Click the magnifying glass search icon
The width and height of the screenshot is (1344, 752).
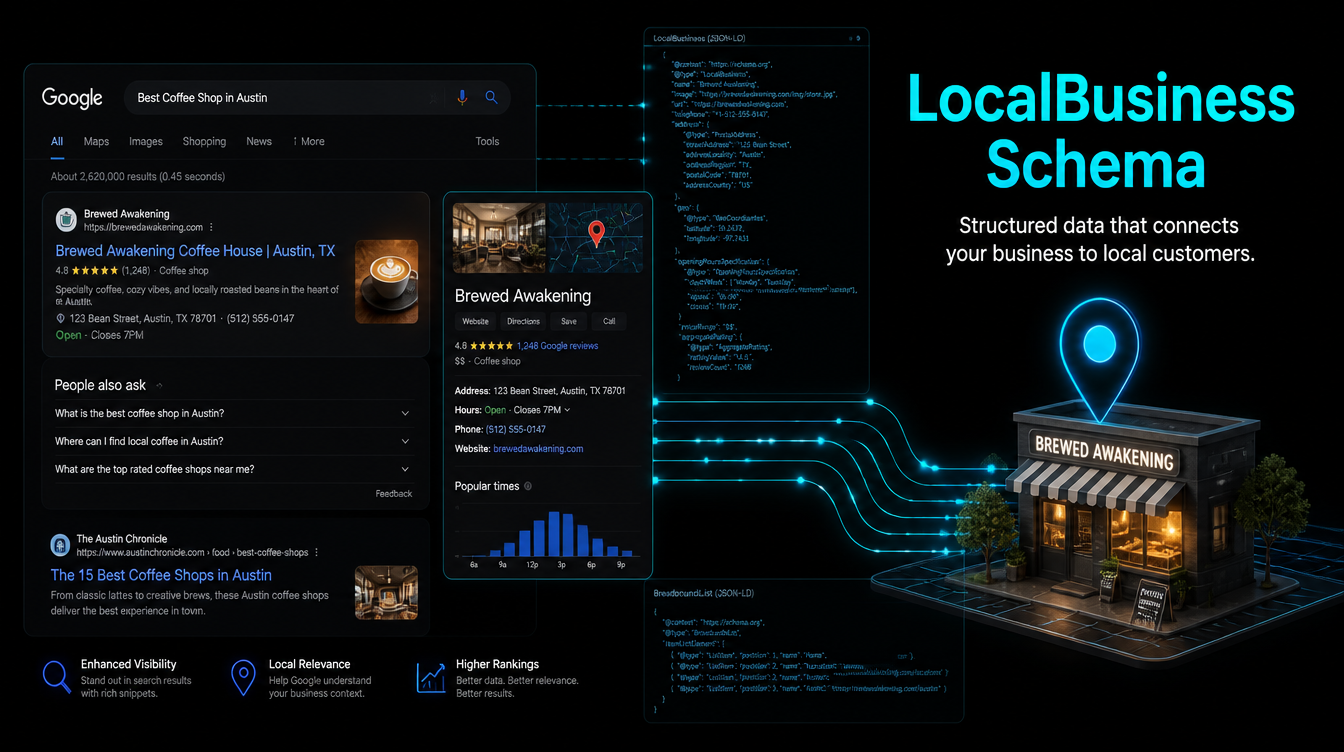click(x=491, y=97)
